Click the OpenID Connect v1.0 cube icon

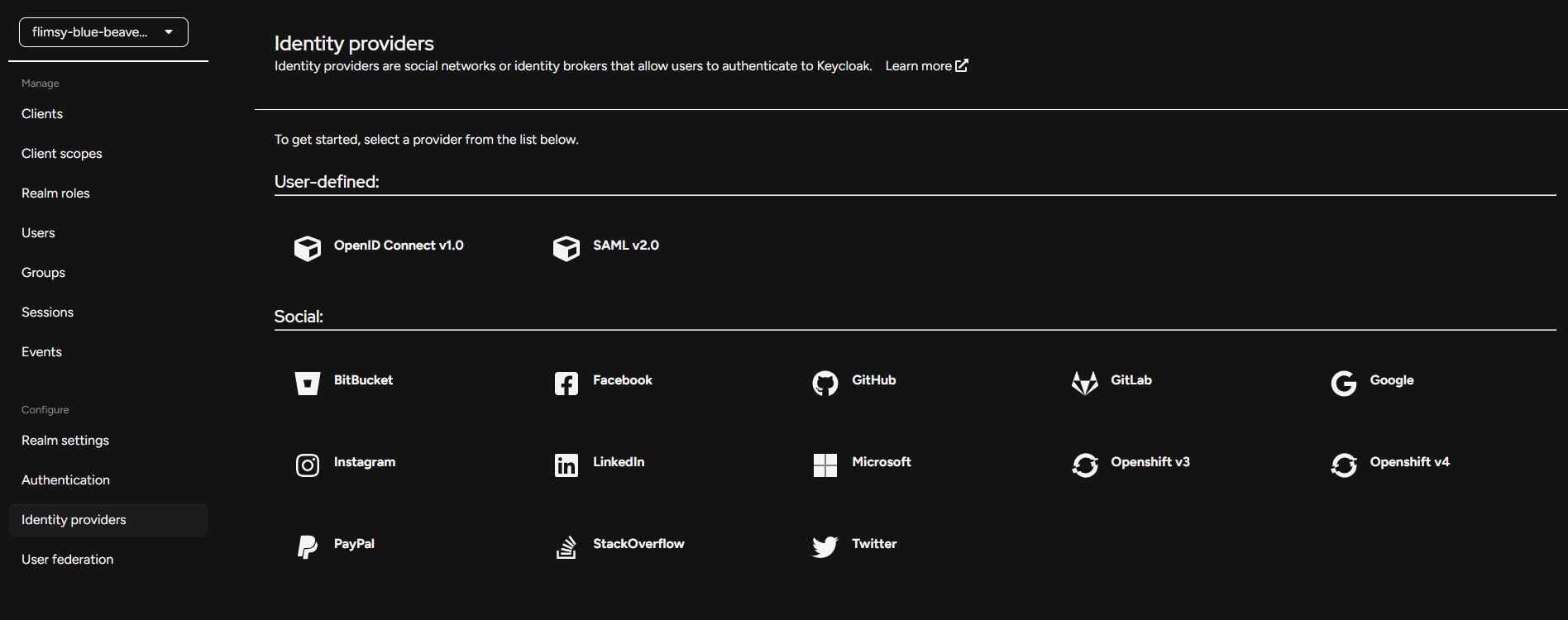(308, 248)
